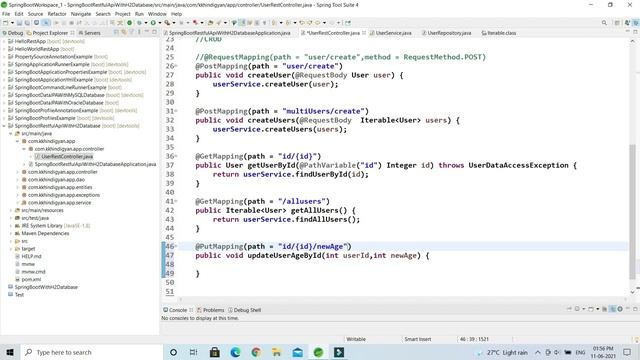Minimize the Project Explorer view
The height and width of the screenshot is (360, 640).
click(x=147, y=32)
